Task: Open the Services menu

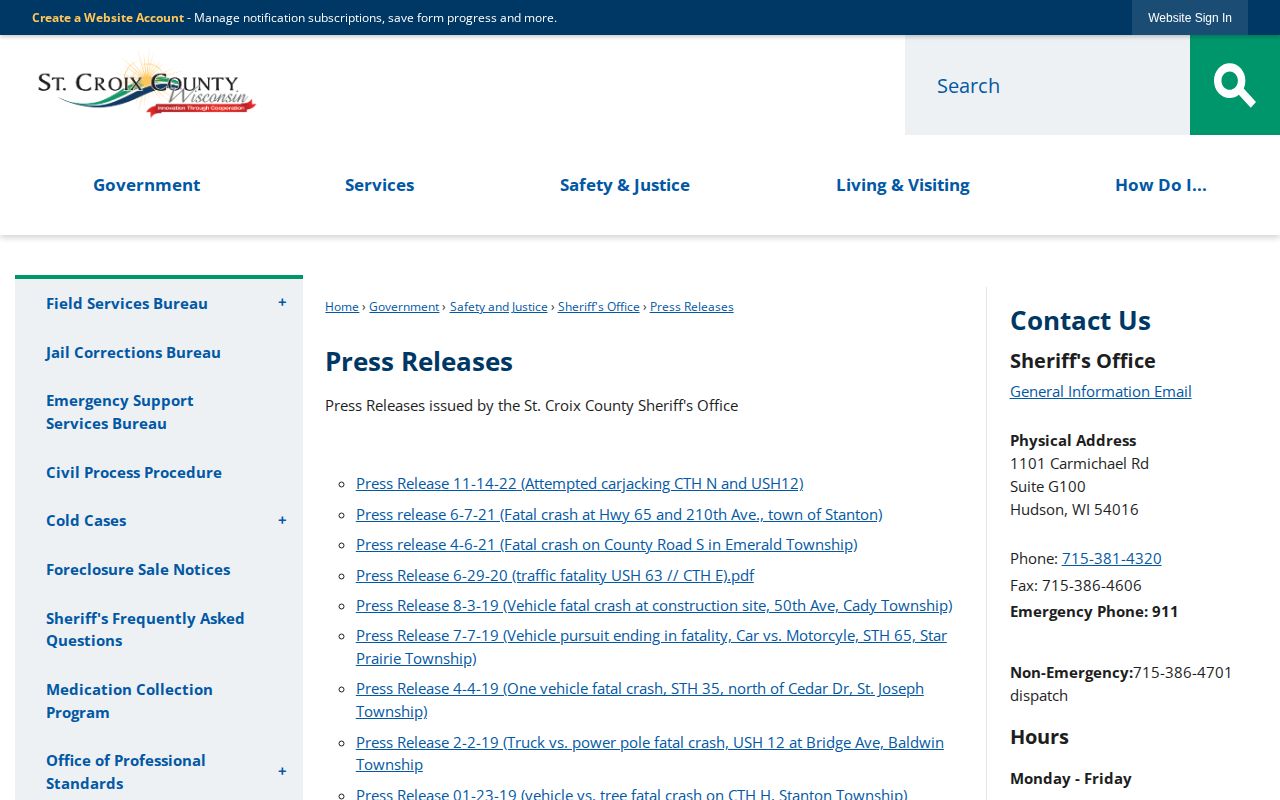Action: pyautogui.click(x=379, y=185)
